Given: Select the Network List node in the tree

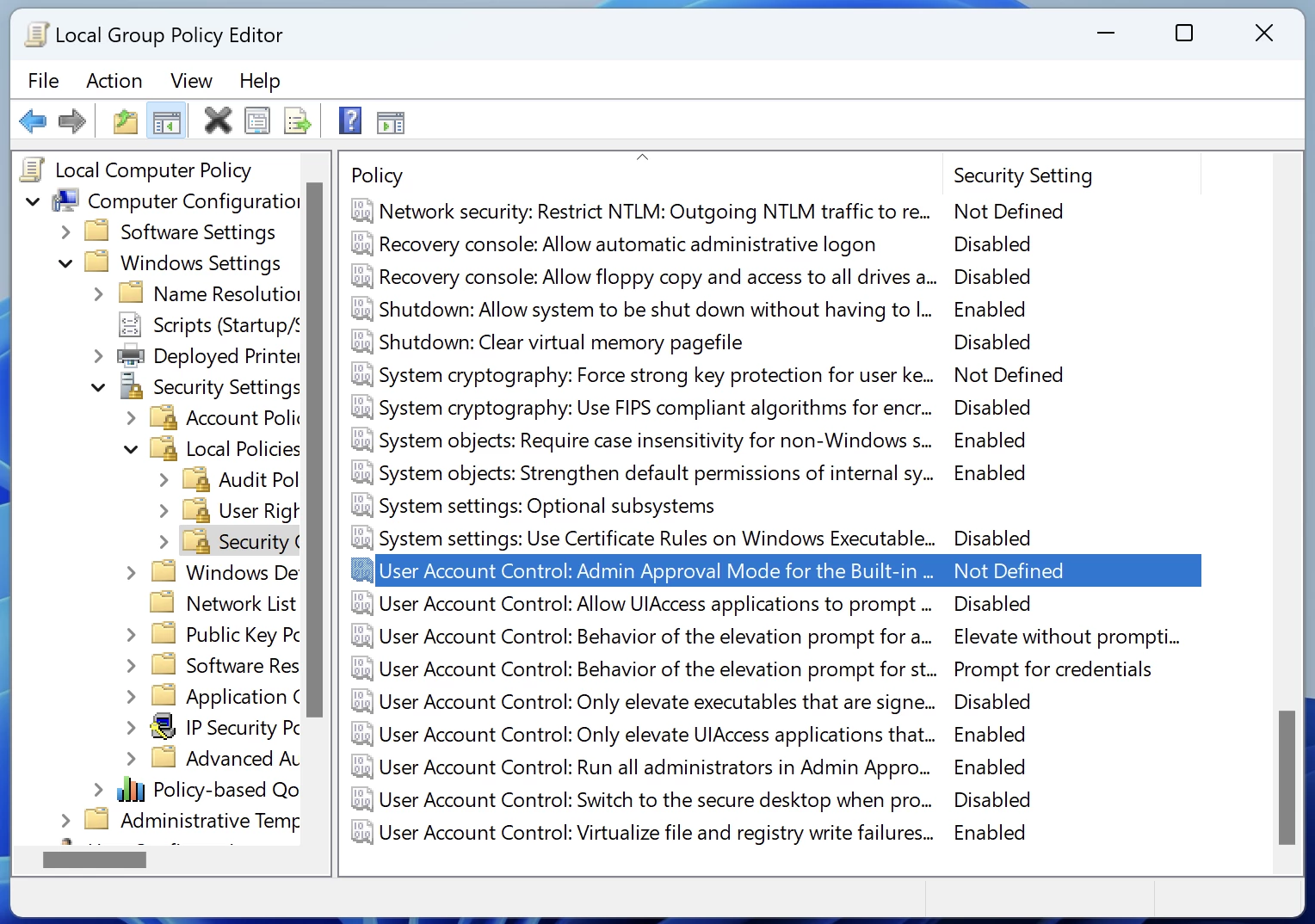Looking at the screenshot, I should tap(241, 602).
